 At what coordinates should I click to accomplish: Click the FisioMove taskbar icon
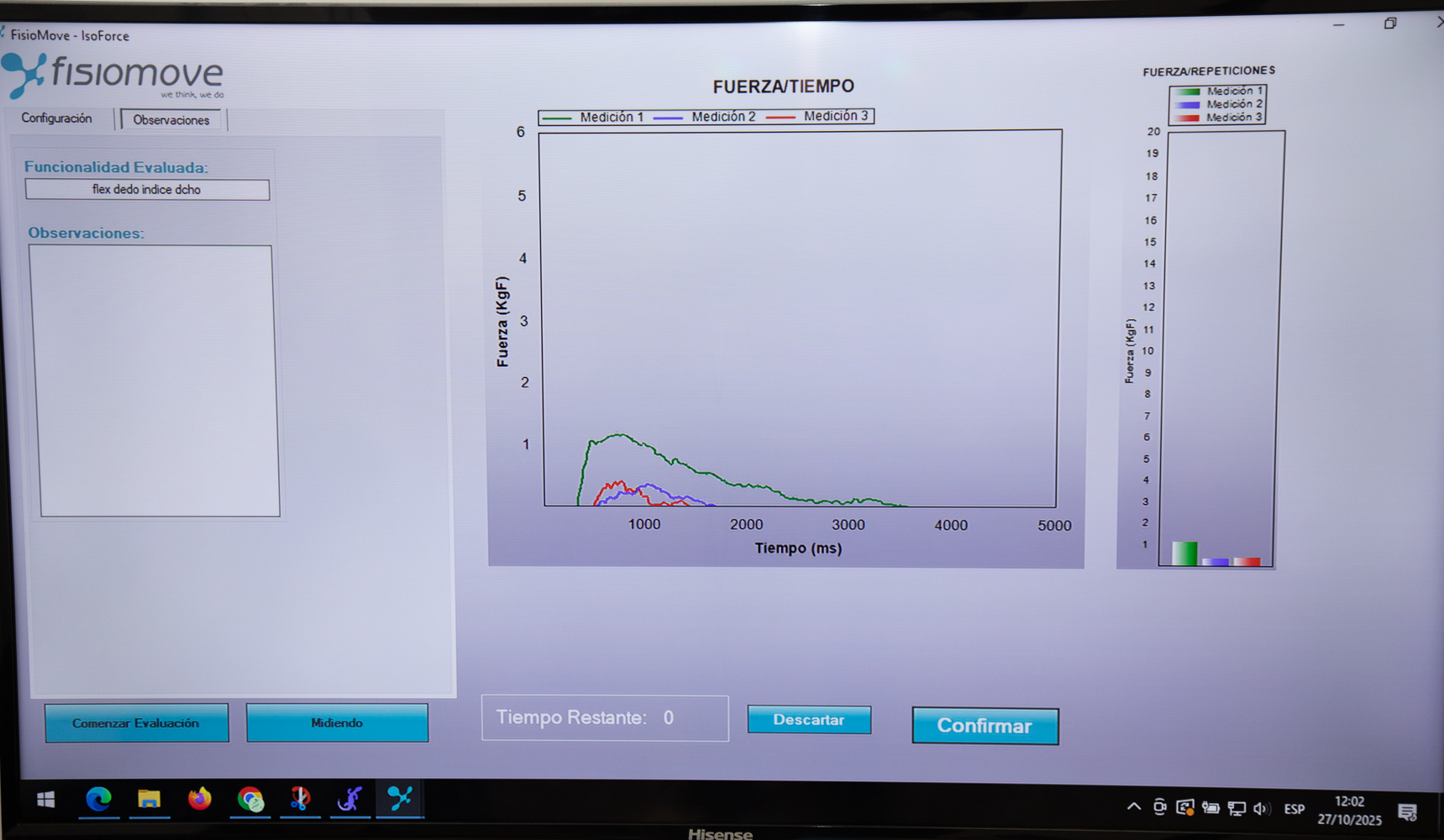(400, 799)
